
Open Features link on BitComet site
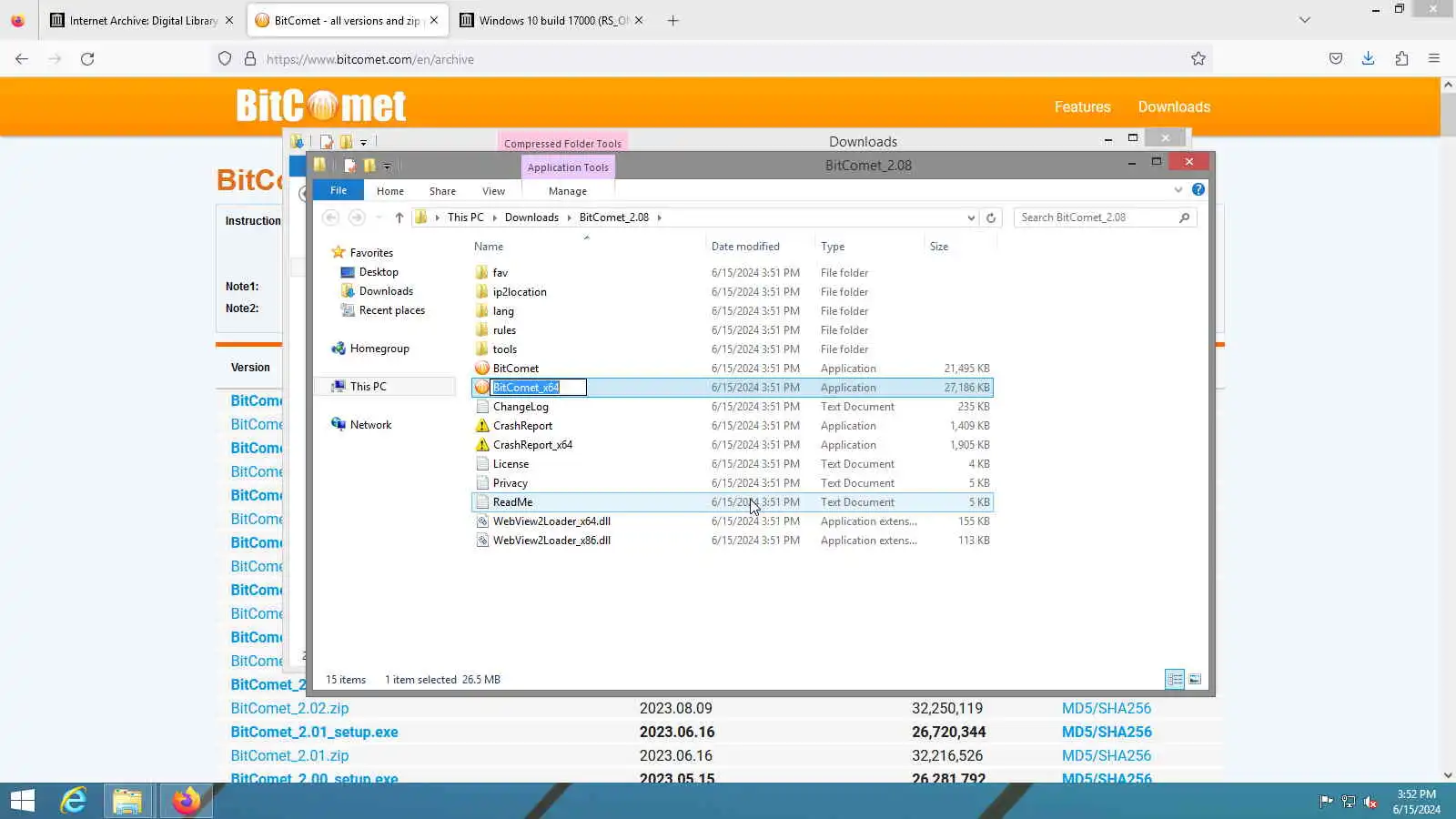[x=1083, y=106]
